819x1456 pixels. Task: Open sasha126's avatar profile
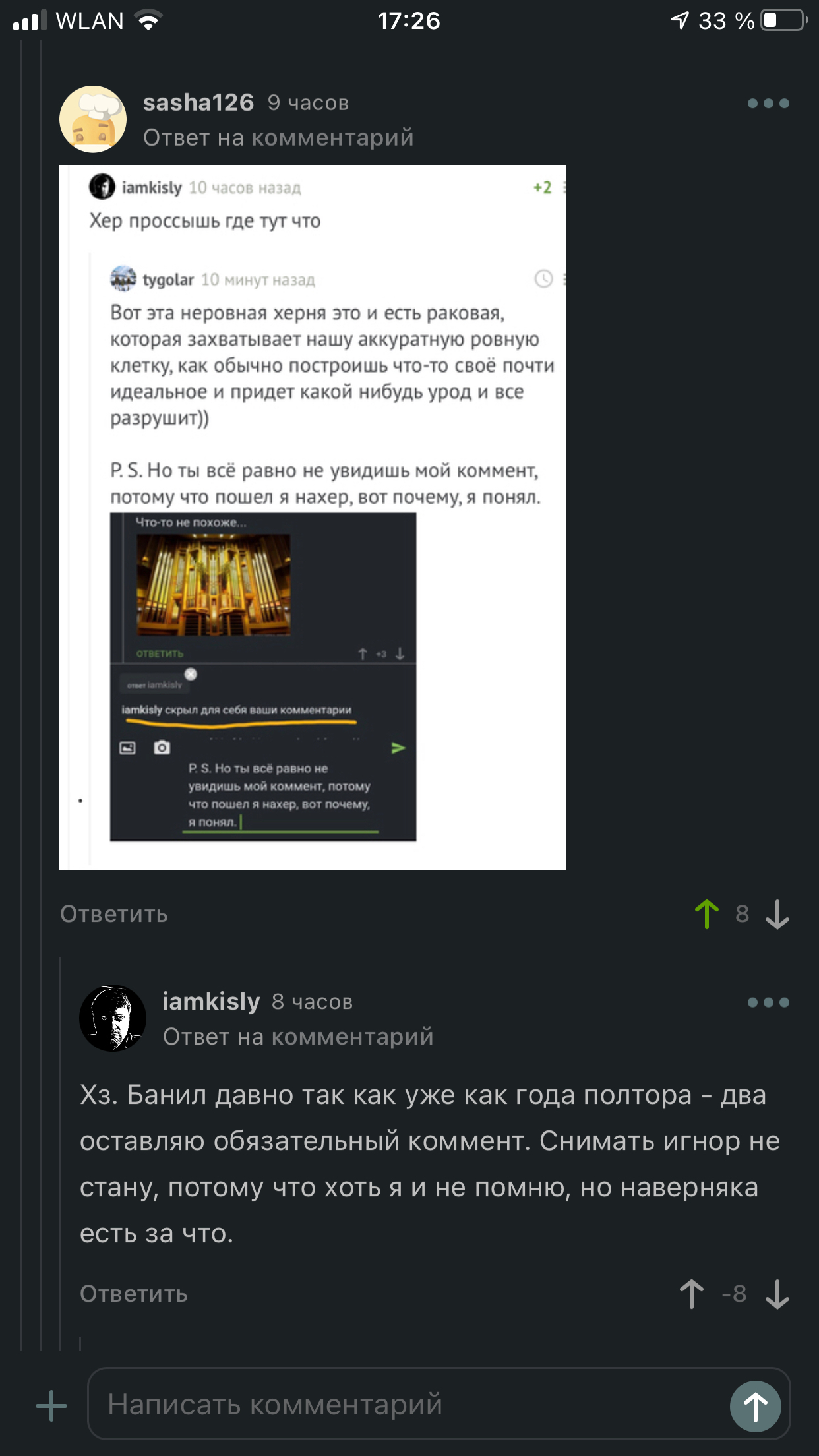pyautogui.click(x=93, y=119)
